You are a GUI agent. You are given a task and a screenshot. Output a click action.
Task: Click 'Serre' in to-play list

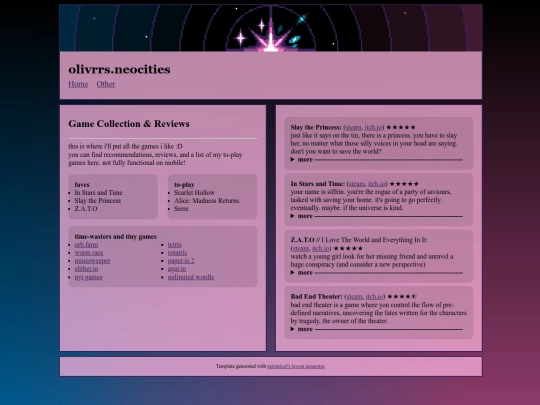point(181,209)
